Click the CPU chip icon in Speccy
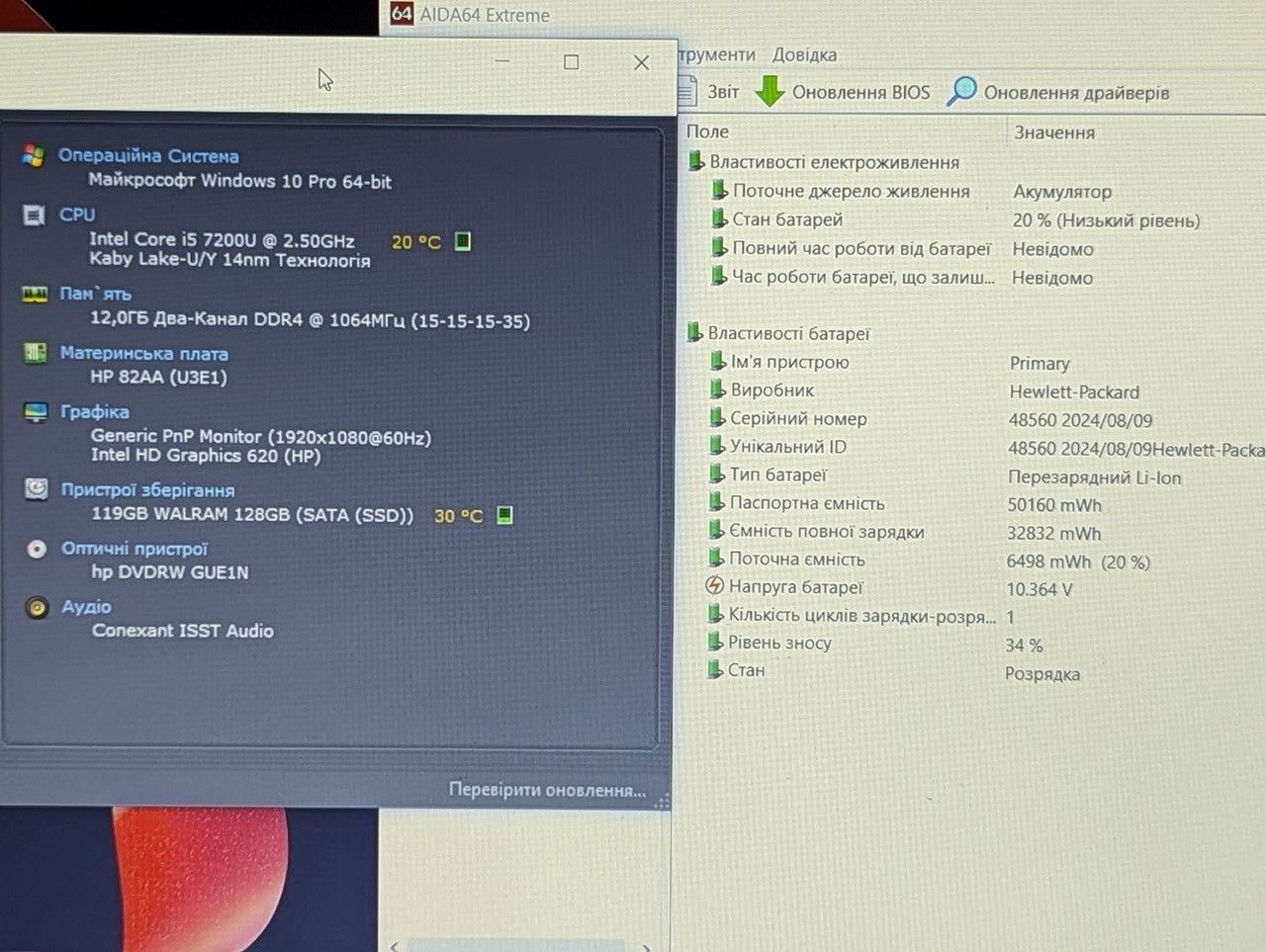Image resolution: width=1266 pixels, height=952 pixels. (x=35, y=215)
